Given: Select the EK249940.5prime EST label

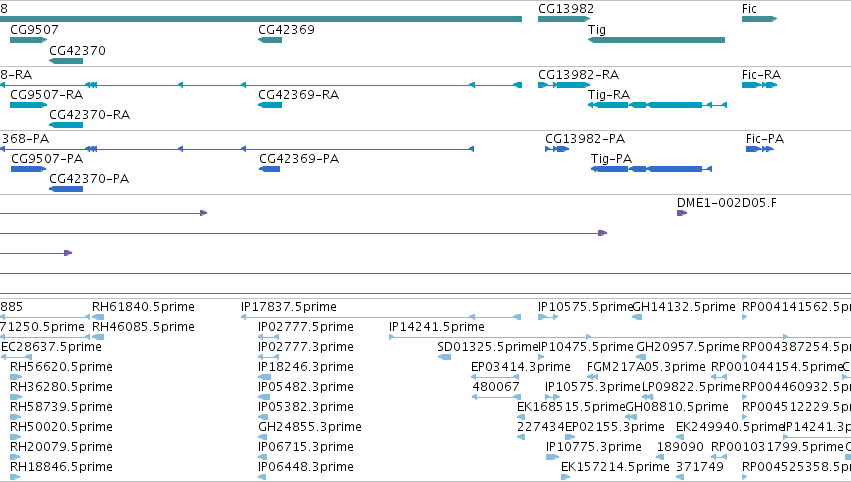Looking at the screenshot, I should point(730,427).
